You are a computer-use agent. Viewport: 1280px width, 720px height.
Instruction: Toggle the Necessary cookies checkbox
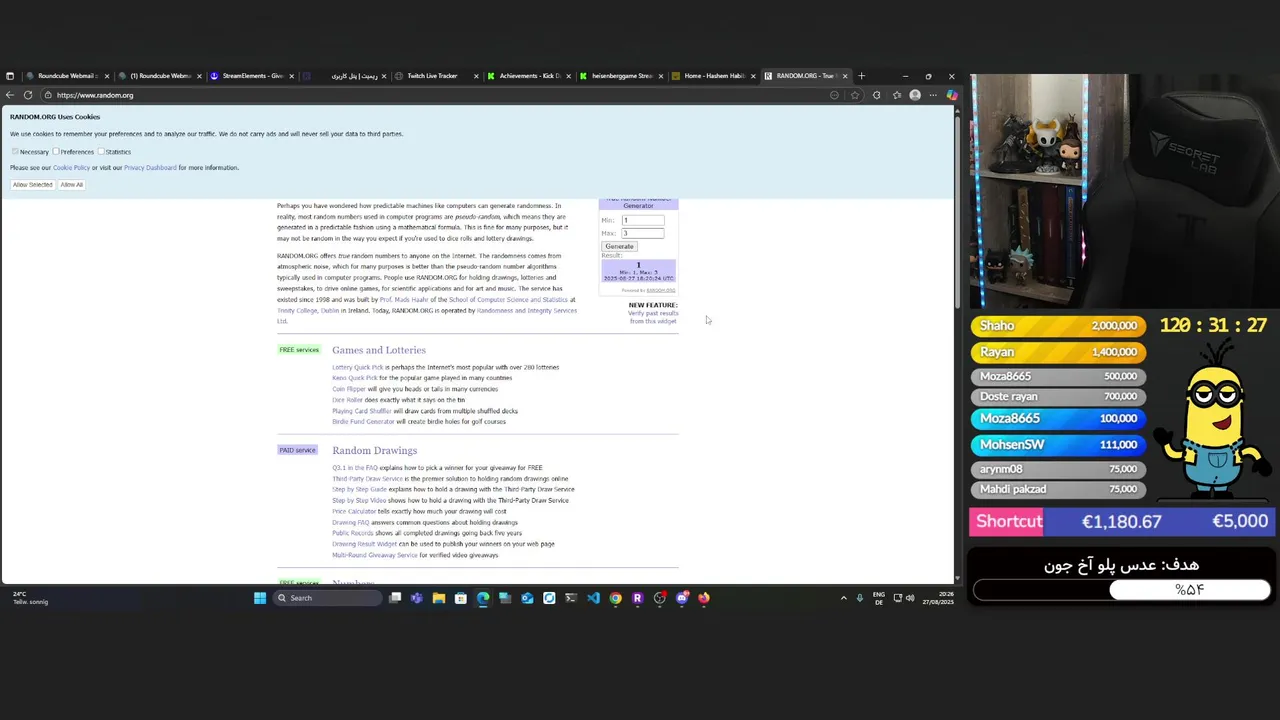point(15,151)
